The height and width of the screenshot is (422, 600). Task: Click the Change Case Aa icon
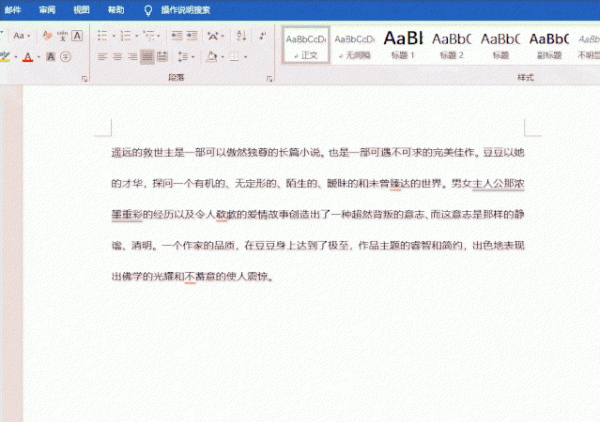(x=18, y=36)
